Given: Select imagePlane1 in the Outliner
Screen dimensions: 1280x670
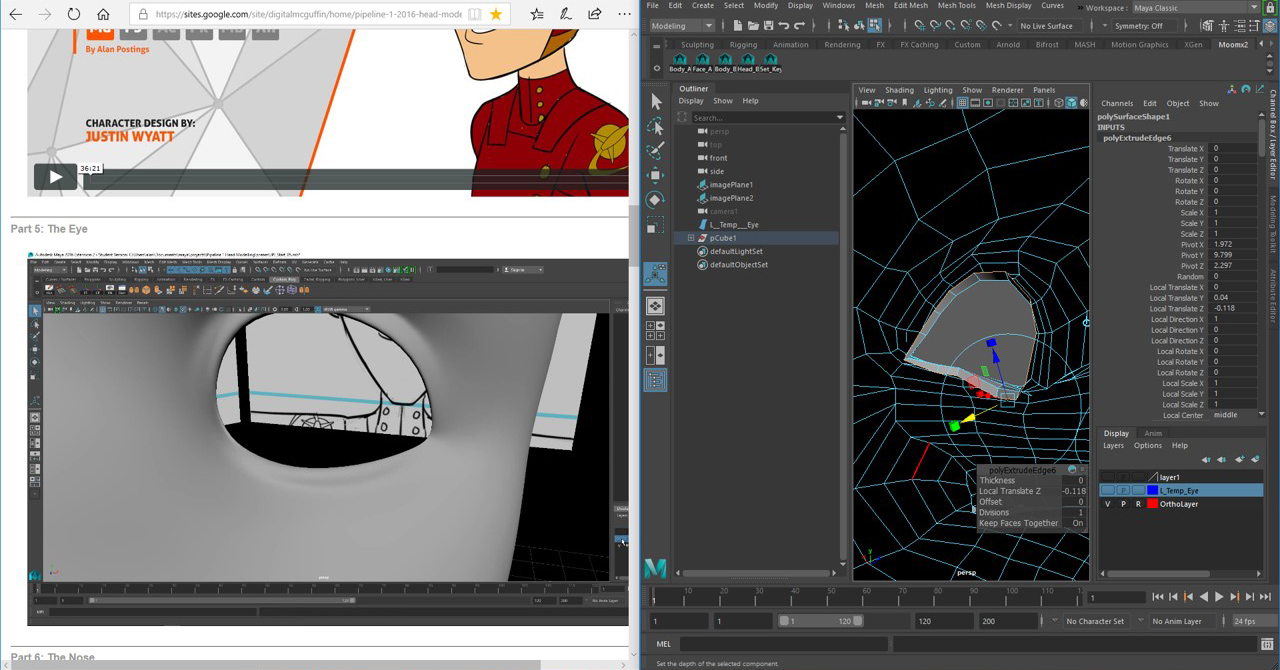Looking at the screenshot, I should coord(731,185).
